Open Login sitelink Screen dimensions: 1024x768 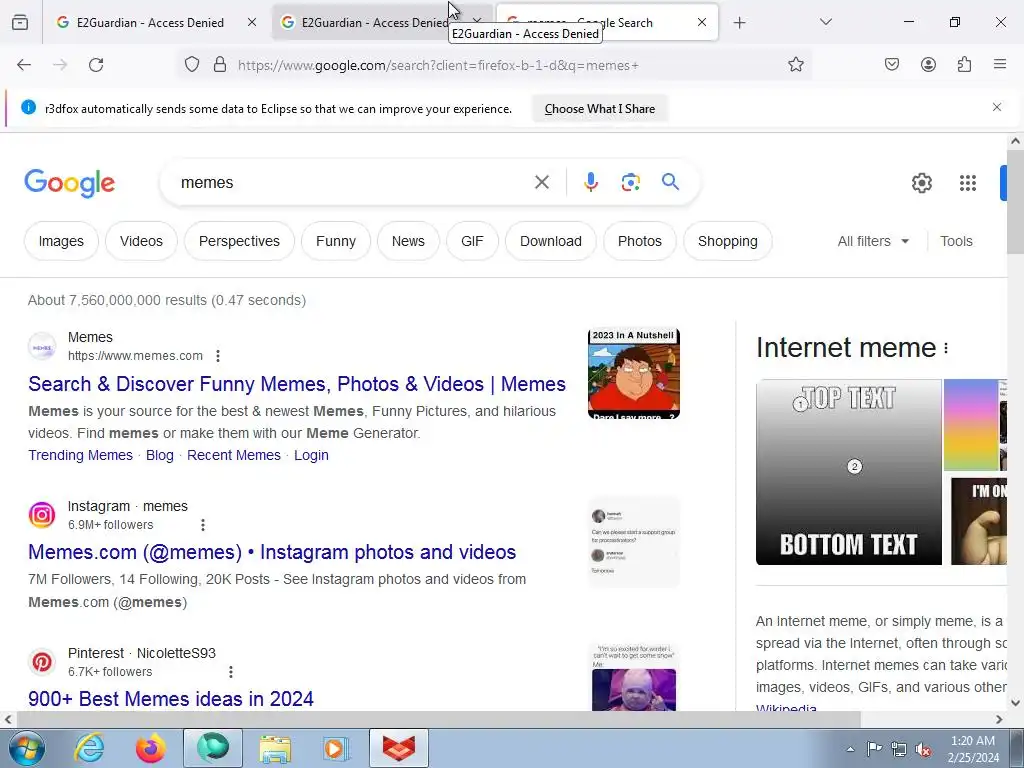tap(311, 455)
